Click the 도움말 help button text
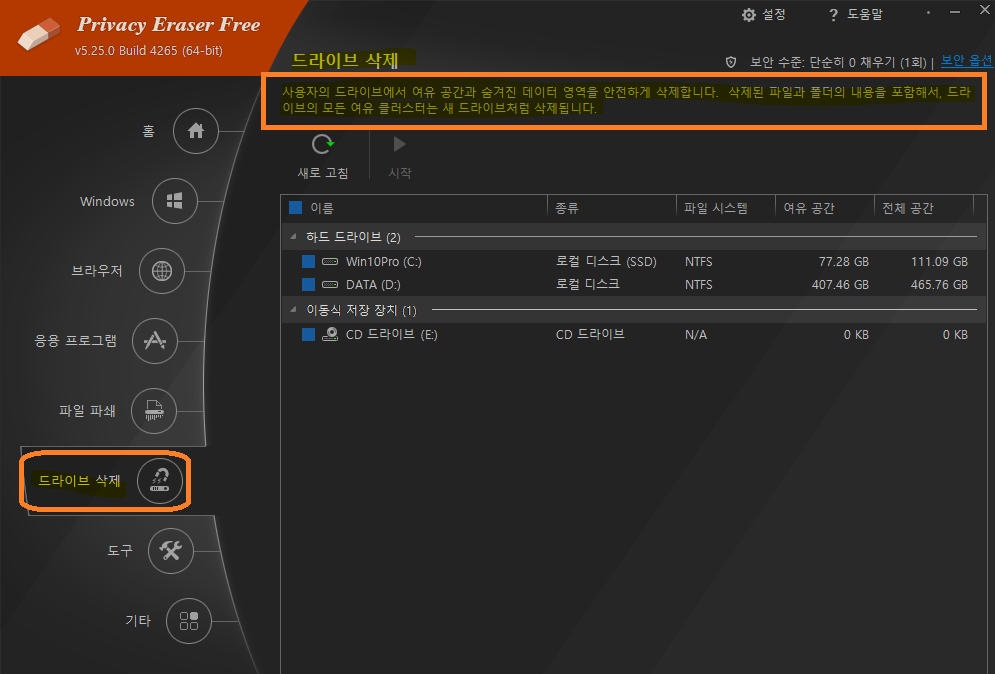Image resolution: width=995 pixels, height=674 pixels. tap(864, 15)
